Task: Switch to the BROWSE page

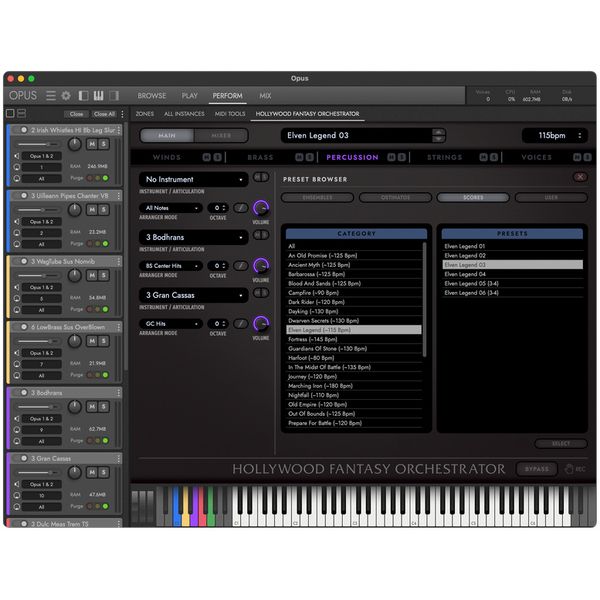Action: (152, 96)
